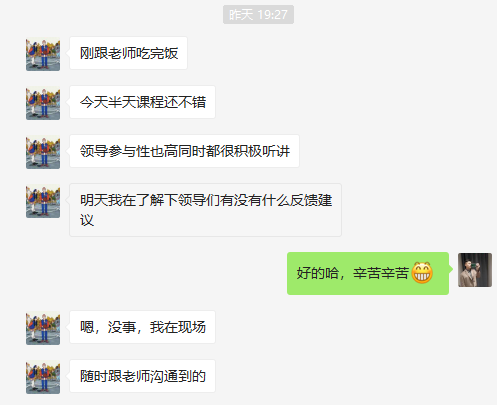This screenshot has height=405, width=497.
Task: Open contact avatar next to "明天我在了解下" message
Action: [x=43, y=201]
